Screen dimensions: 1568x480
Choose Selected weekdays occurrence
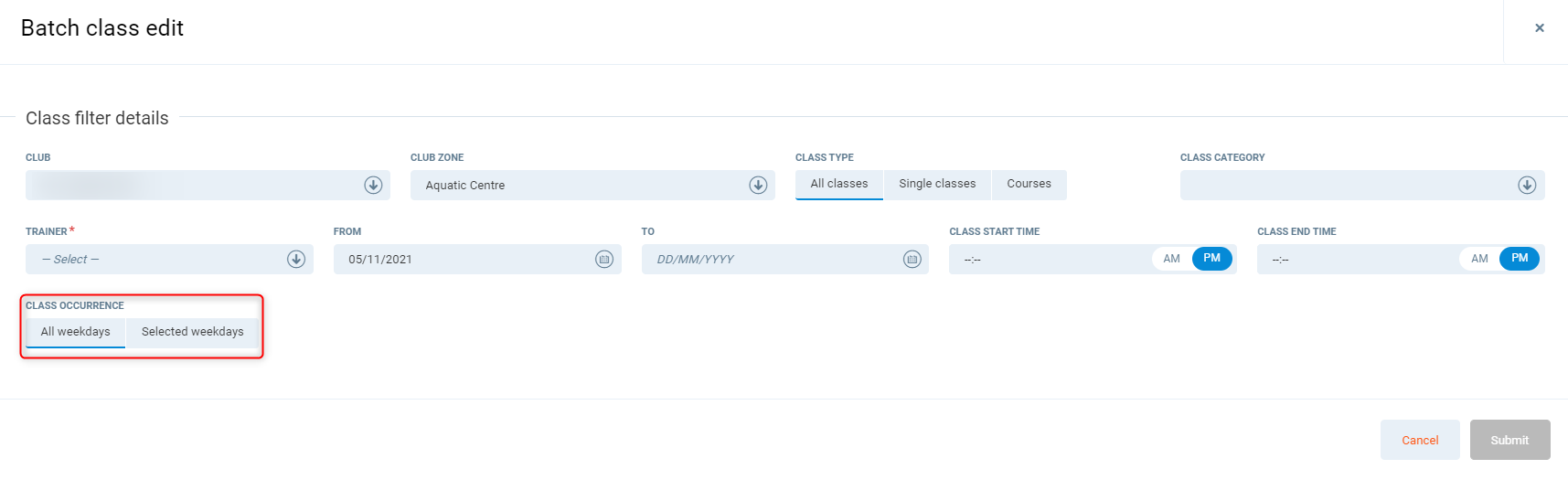192,332
